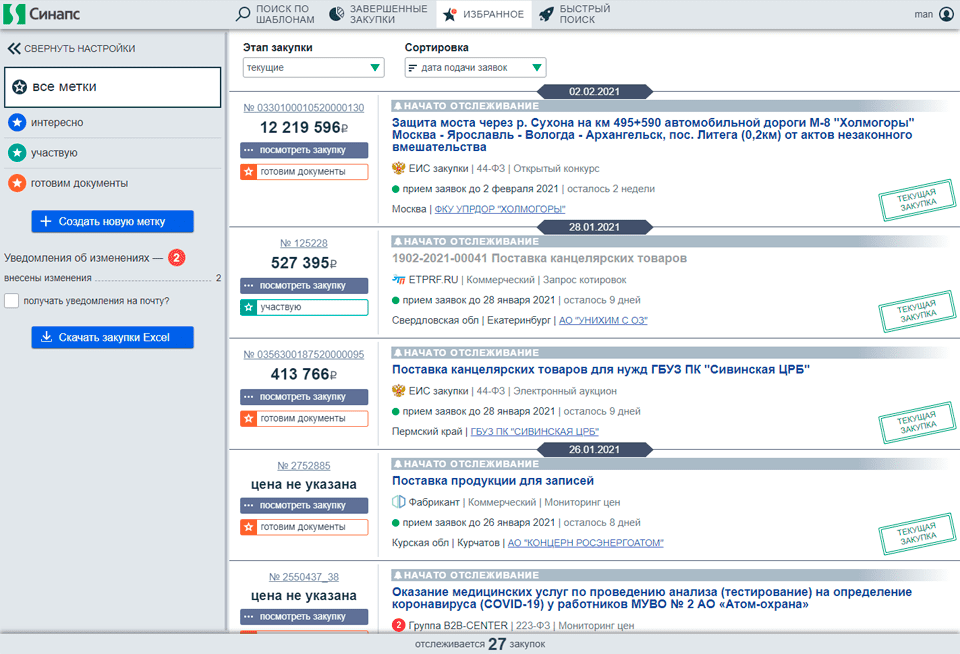Click the star icon of Избранное
The image size is (960, 654).
click(449, 14)
